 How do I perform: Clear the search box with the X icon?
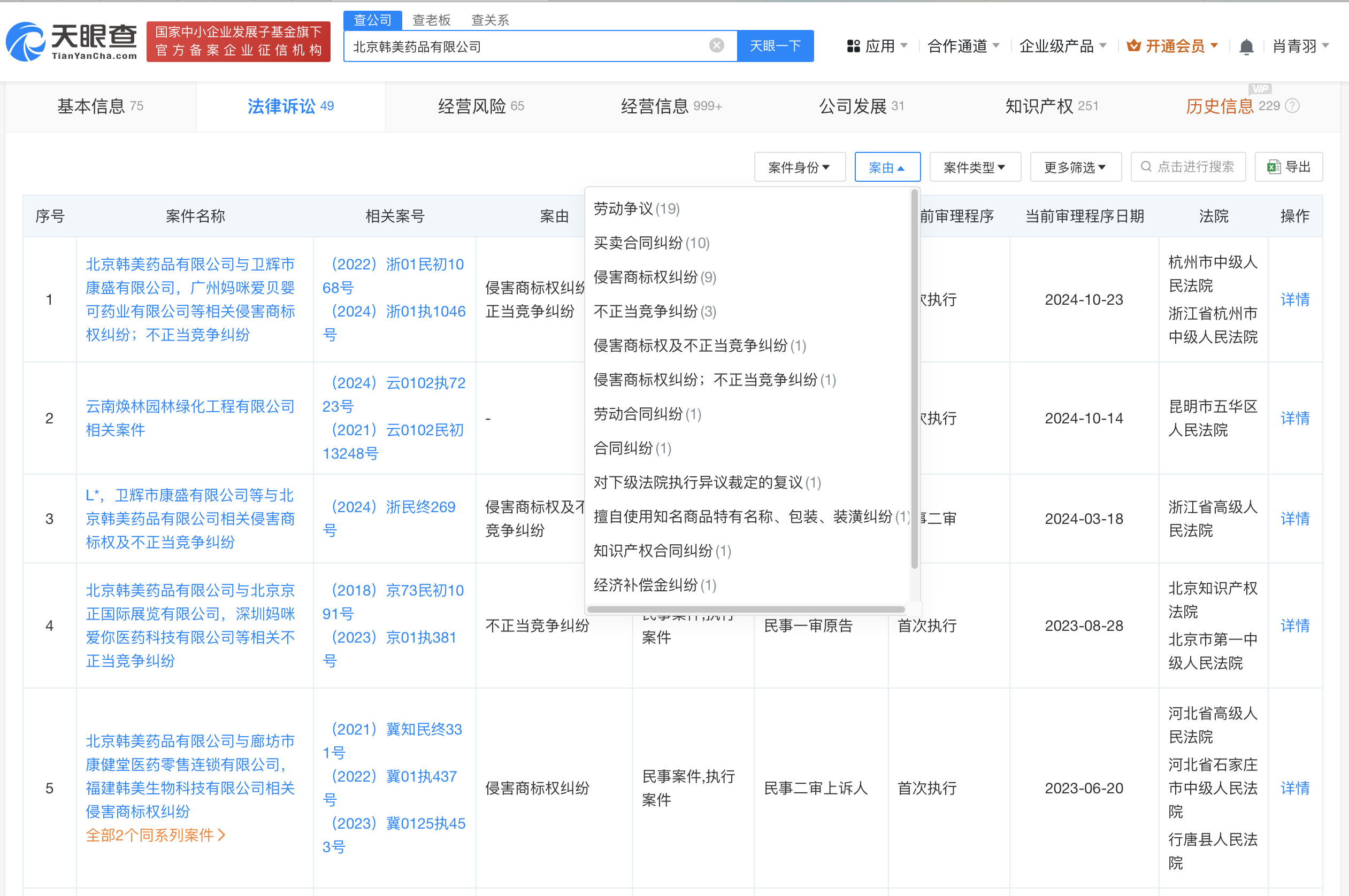[716, 46]
